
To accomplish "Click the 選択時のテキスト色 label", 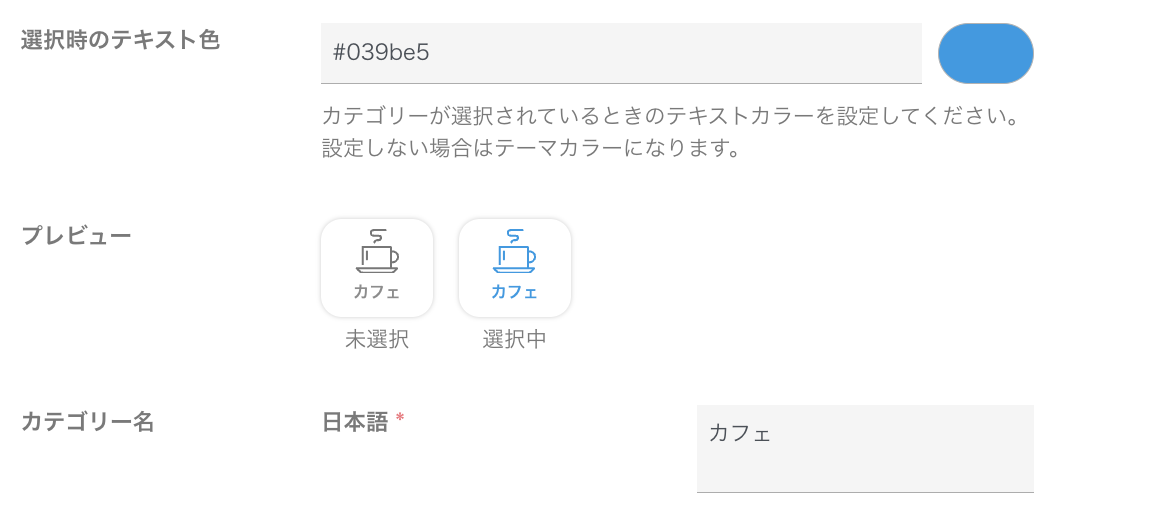I will [x=120, y=40].
